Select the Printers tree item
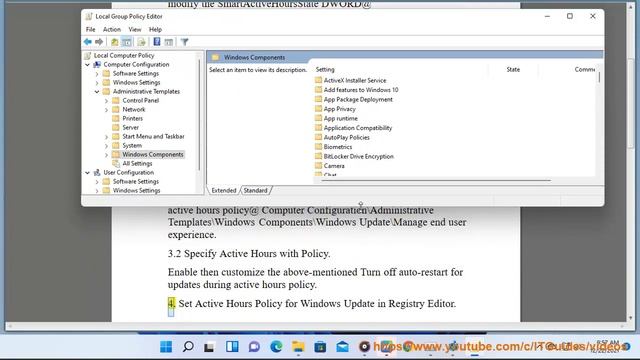 point(132,118)
